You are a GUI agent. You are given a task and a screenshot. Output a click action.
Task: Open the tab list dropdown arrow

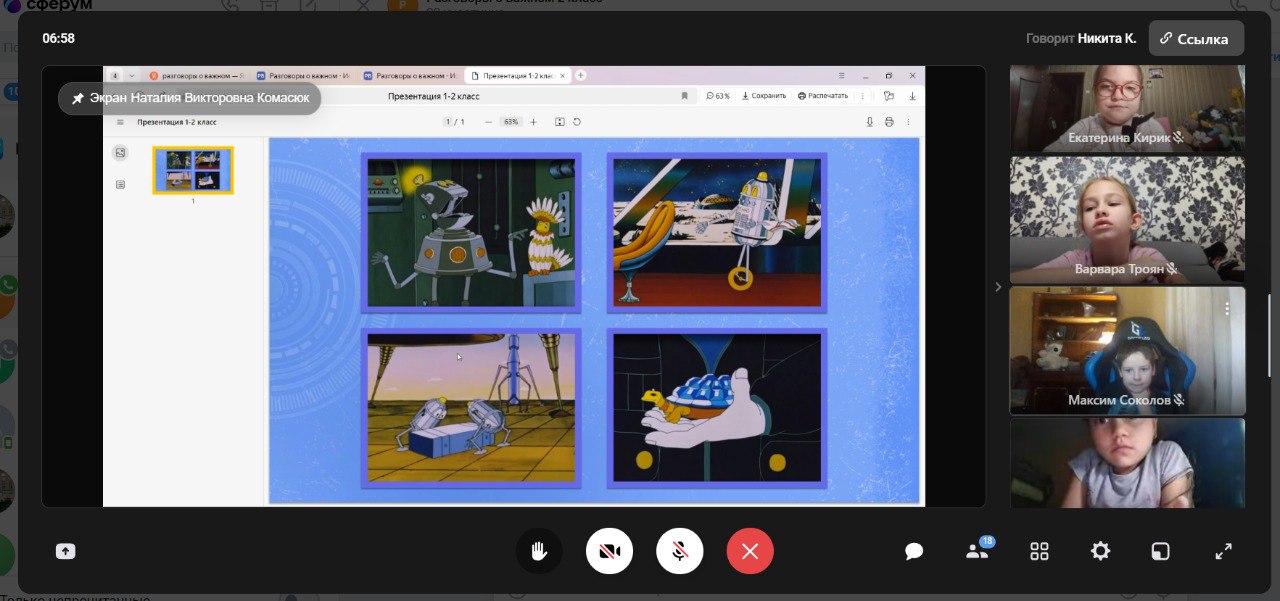click(x=131, y=75)
